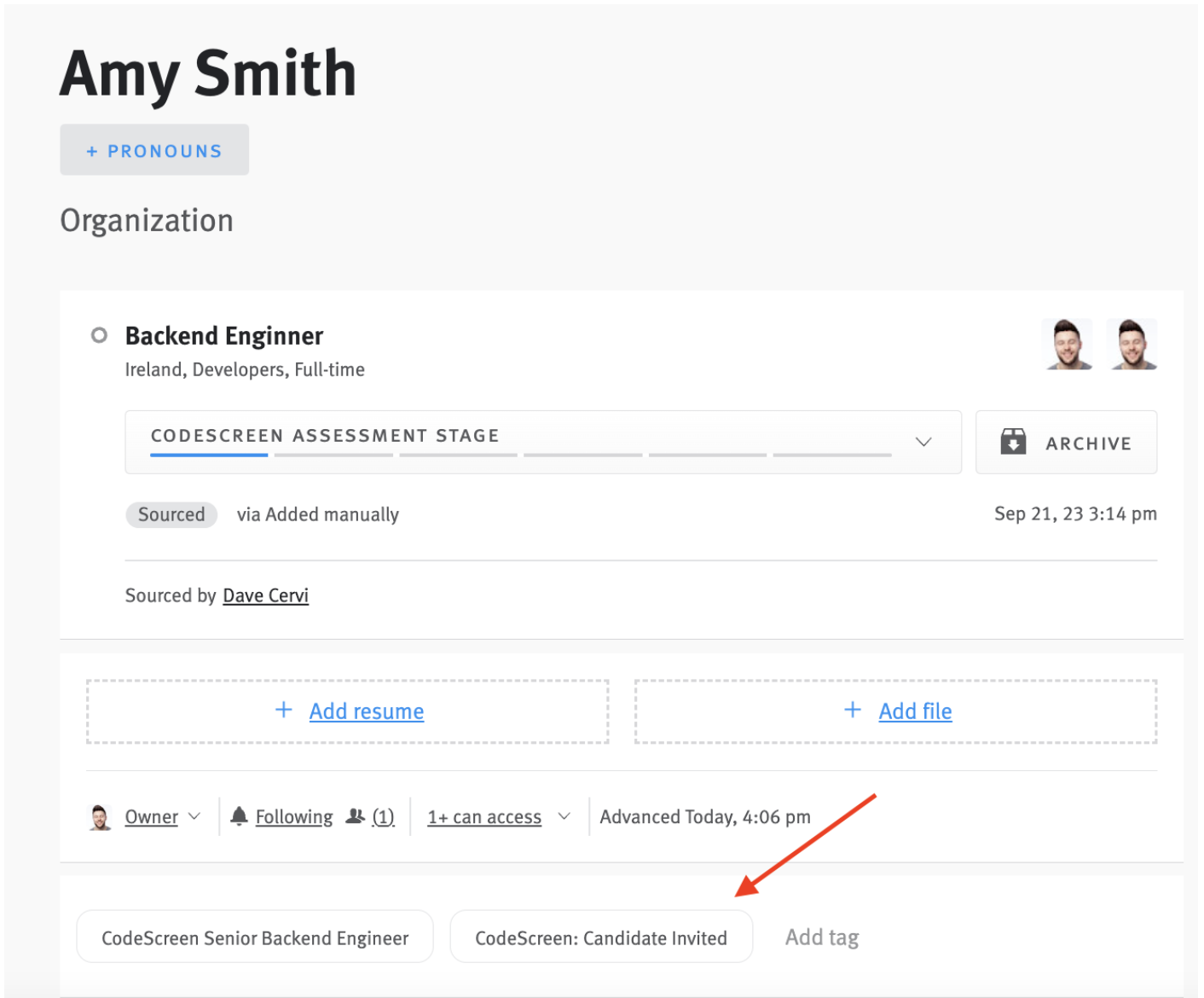This screenshot has width=1204, height=998.
Task: Click the + Pronouns button
Action: coord(153,150)
